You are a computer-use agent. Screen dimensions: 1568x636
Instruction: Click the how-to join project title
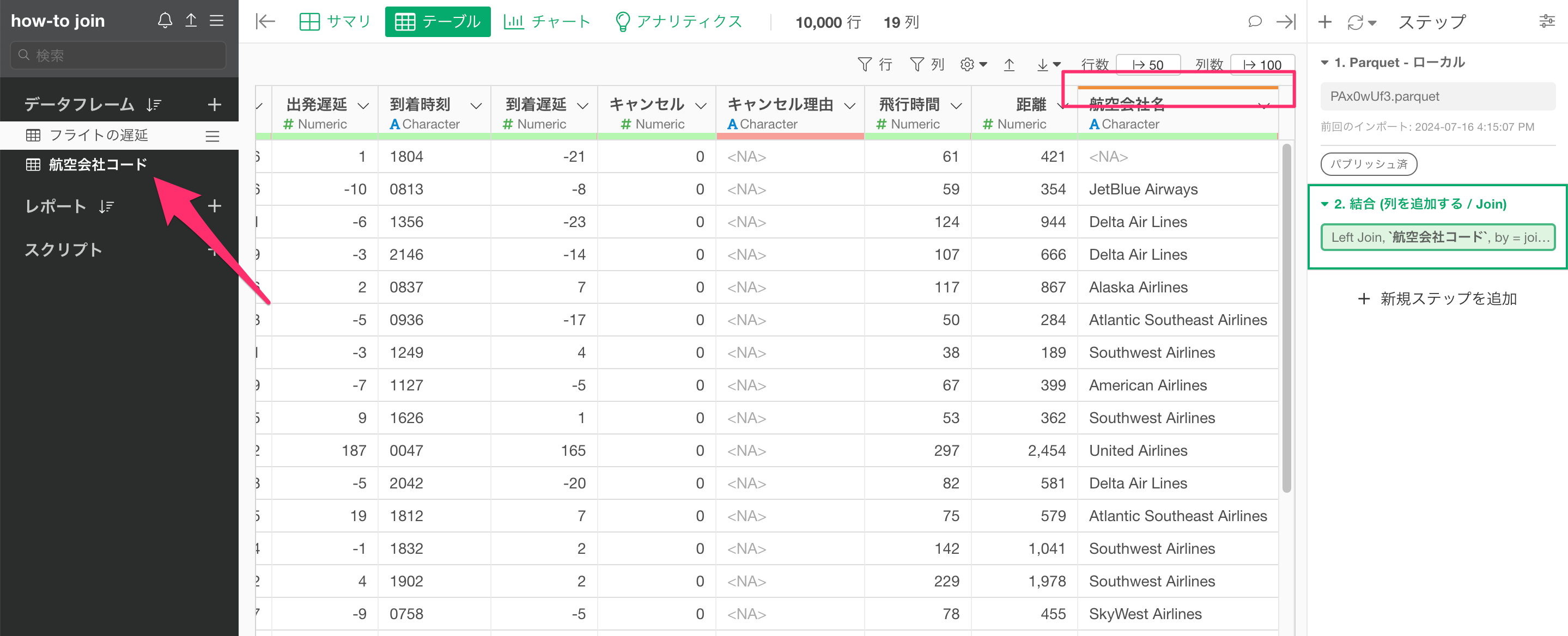click(58, 21)
